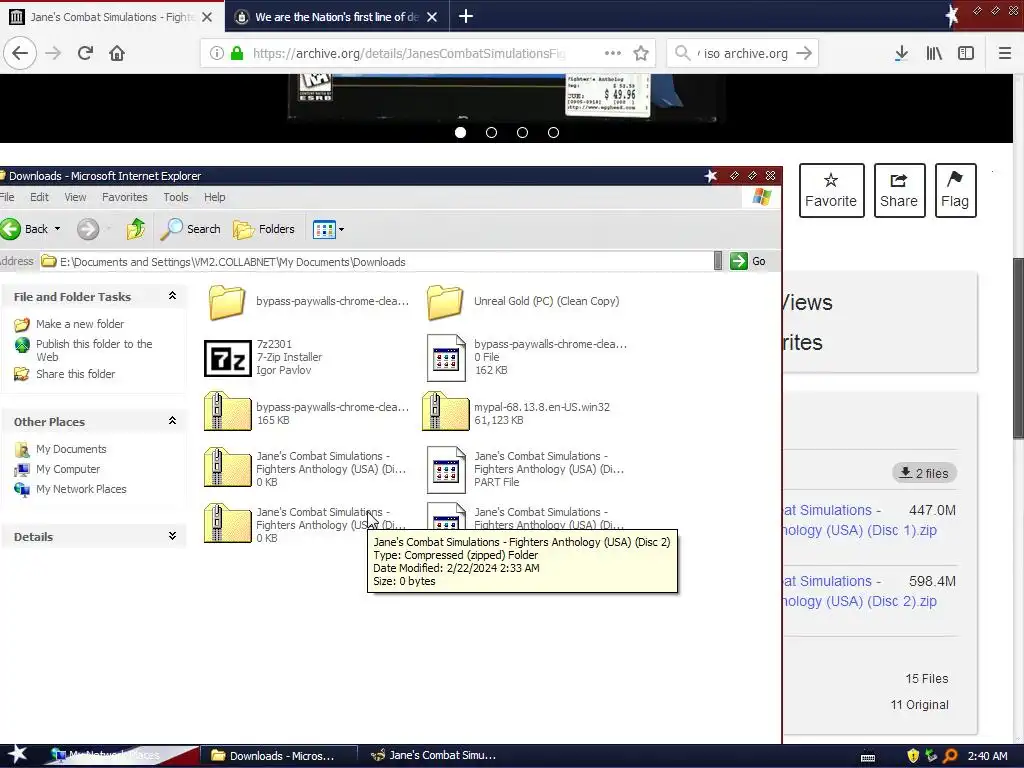Open the address bar dropdown in Explorer
The height and width of the screenshot is (768, 1024).
click(718, 261)
